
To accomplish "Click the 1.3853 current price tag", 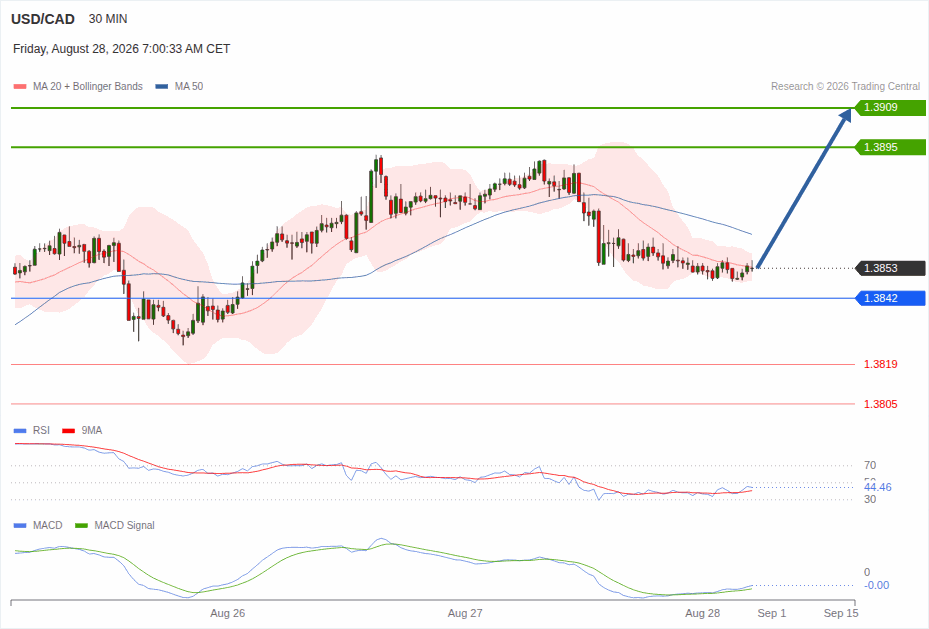I will 890,268.
